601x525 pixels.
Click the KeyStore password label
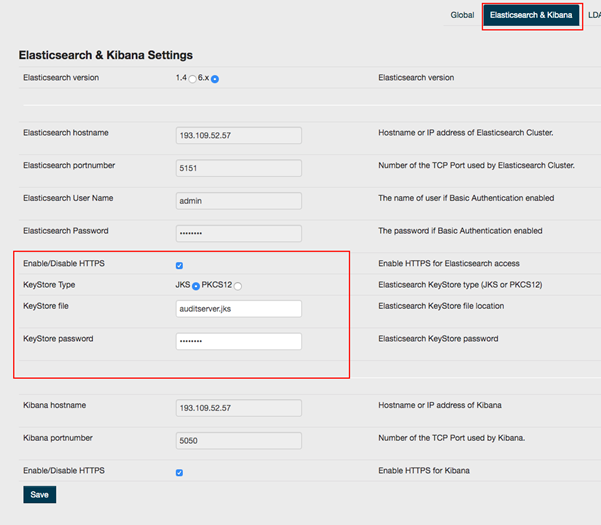(x=58, y=339)
